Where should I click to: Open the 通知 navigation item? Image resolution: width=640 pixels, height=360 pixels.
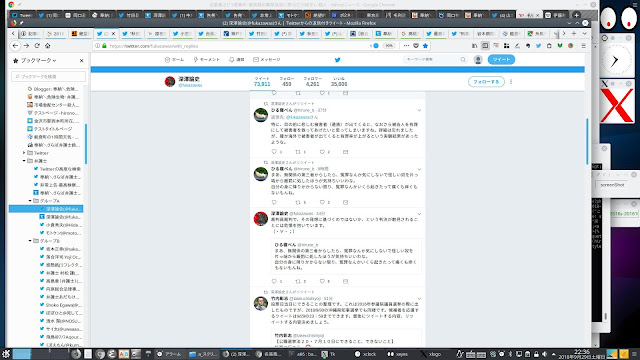237,60
